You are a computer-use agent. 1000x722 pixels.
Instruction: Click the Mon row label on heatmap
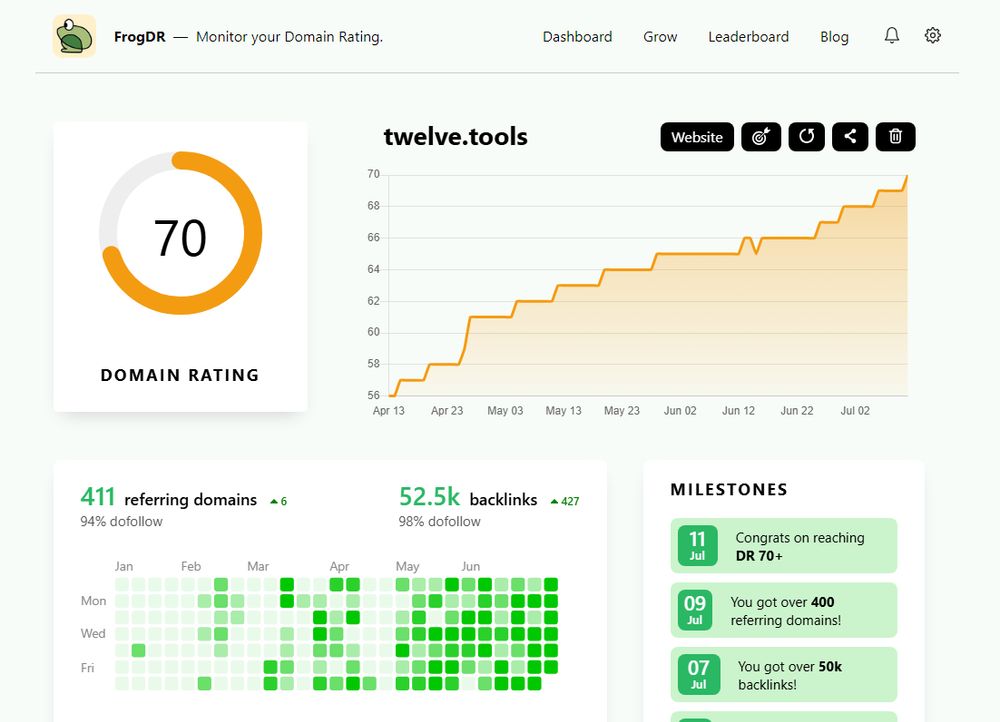click(93, 601)
